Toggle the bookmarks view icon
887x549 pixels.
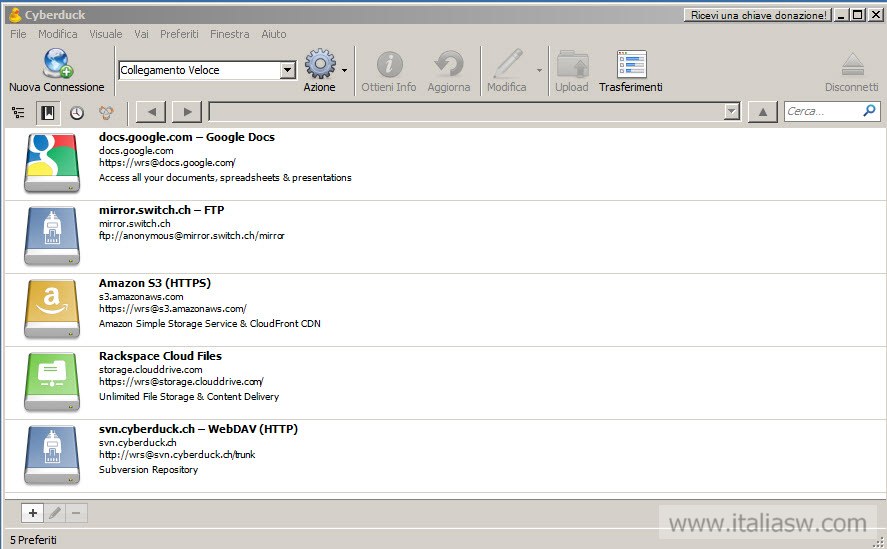(48, 113)
